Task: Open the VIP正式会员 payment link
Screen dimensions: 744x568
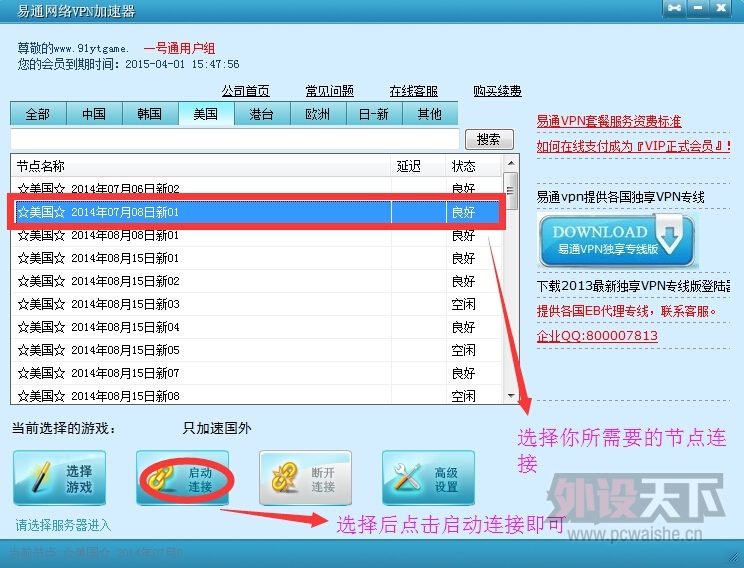Action: coord(633,146)
